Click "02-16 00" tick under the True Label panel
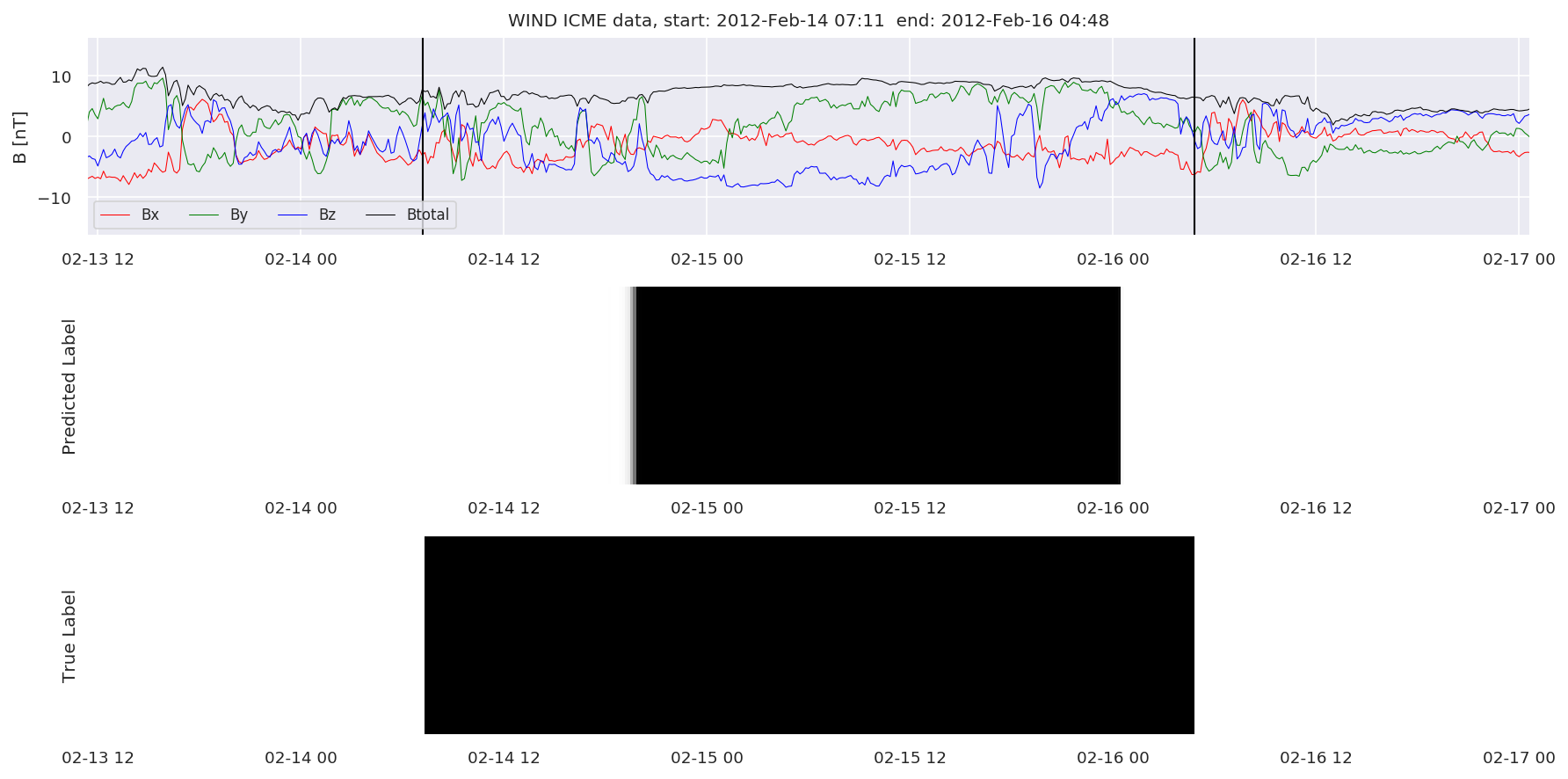Viewport: 1568px width, 779px height. pyautogui.click(x=1113, y=758)
